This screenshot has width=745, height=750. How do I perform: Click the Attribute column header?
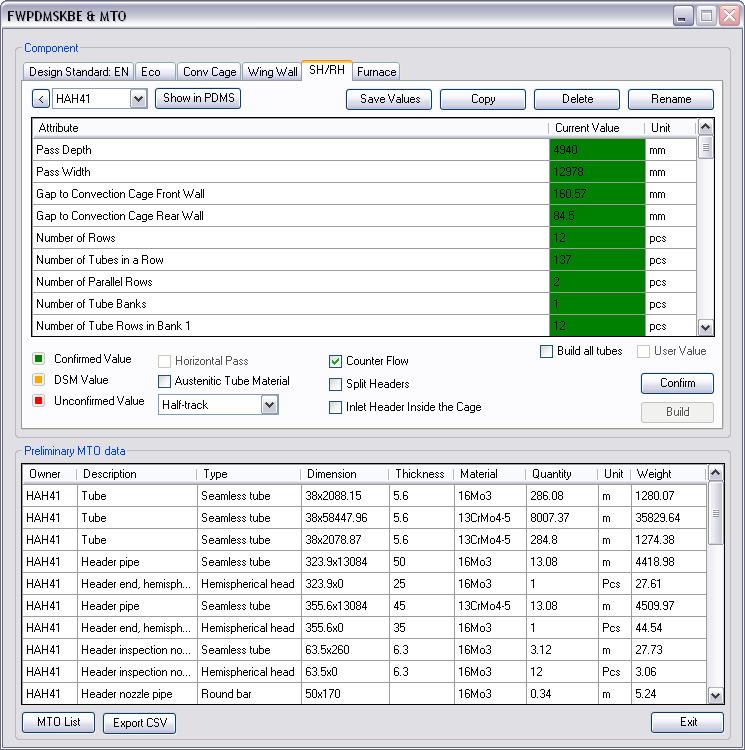[290, 128]
